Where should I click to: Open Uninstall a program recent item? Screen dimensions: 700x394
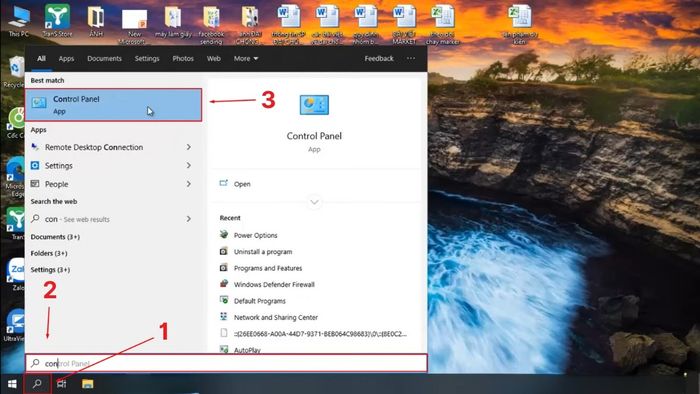point(263,252)
